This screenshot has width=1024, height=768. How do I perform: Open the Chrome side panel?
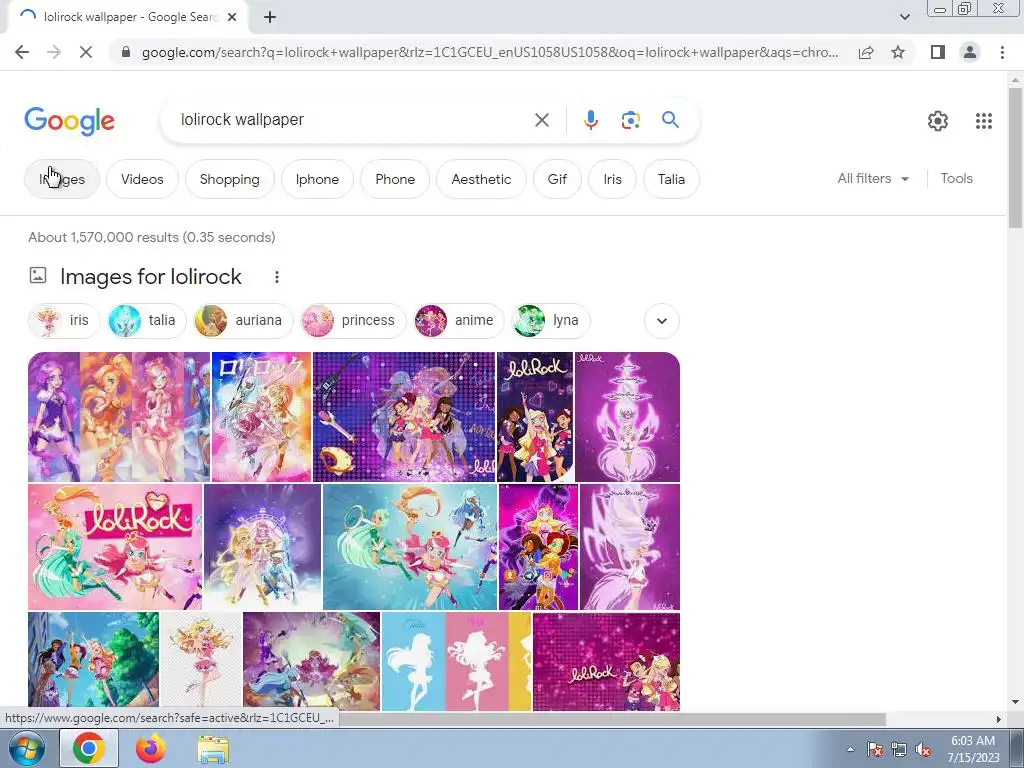click(x=938, y=52)
